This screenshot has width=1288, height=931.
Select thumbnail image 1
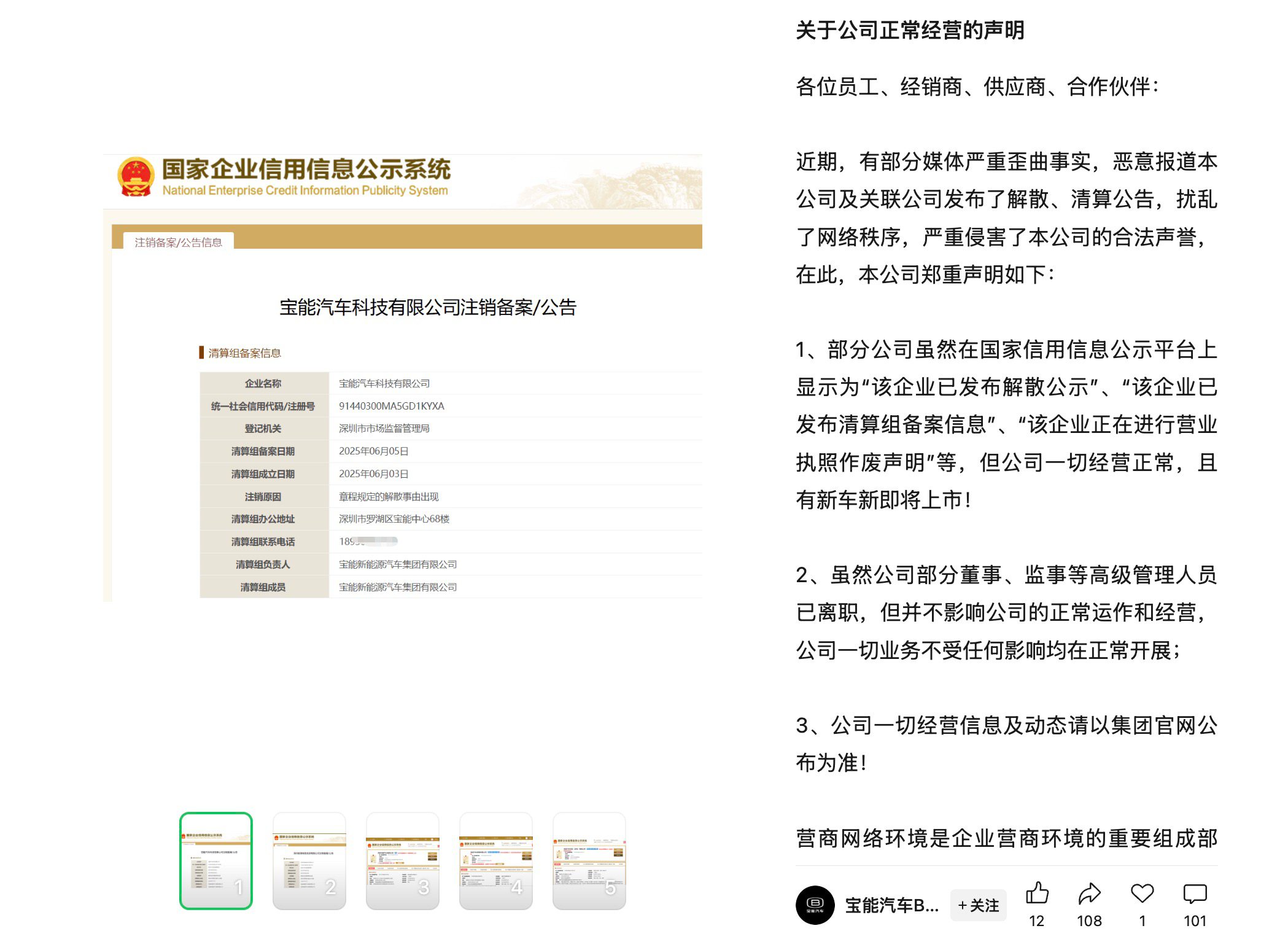pyautogui.click(x=216, y=860)
